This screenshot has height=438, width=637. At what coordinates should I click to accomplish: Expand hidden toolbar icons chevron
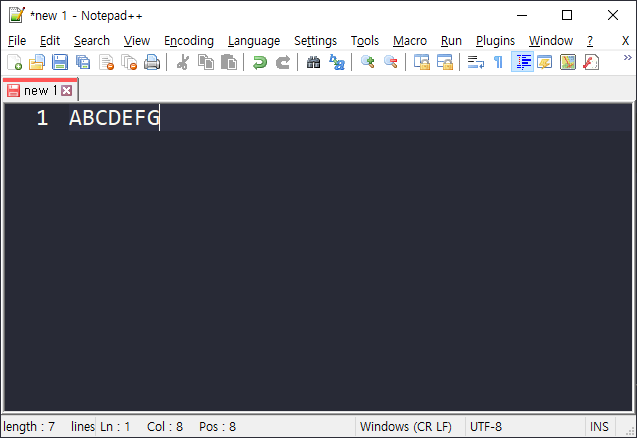(628, 58)
